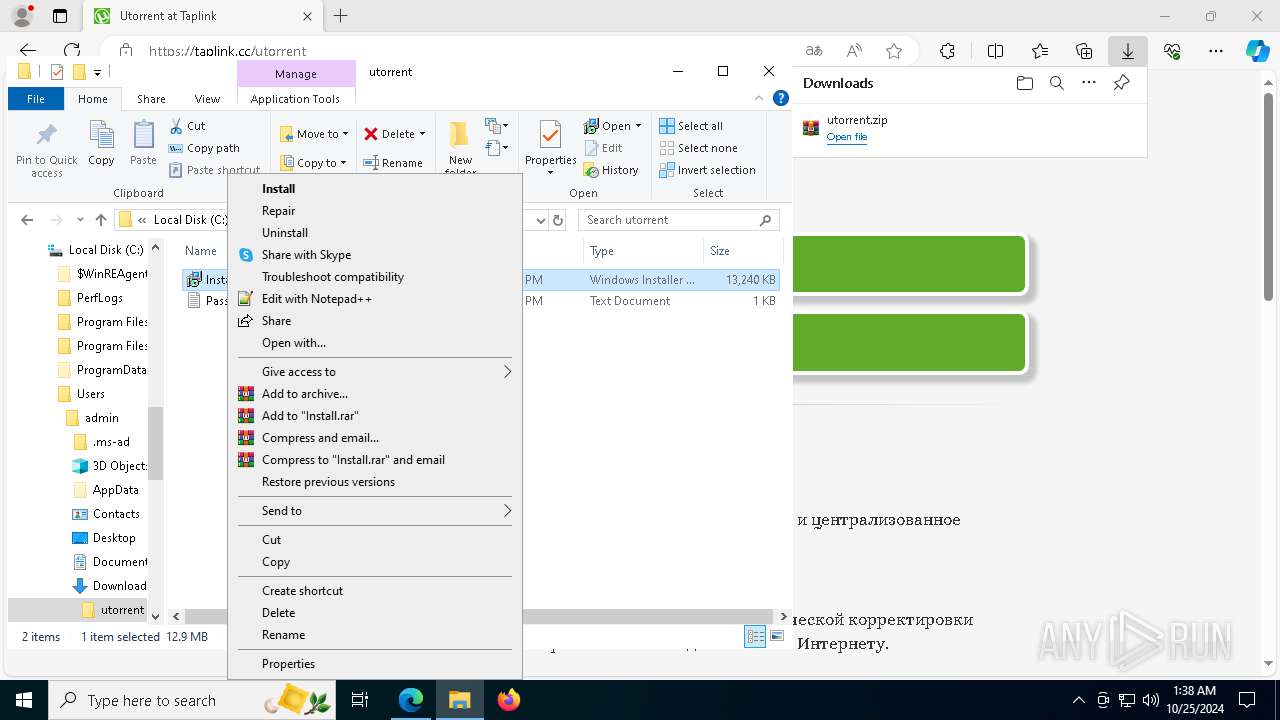Click History button in ribbon
Image resolution: width=1280 pixels, height=720 pixels.
pos(611,170)
